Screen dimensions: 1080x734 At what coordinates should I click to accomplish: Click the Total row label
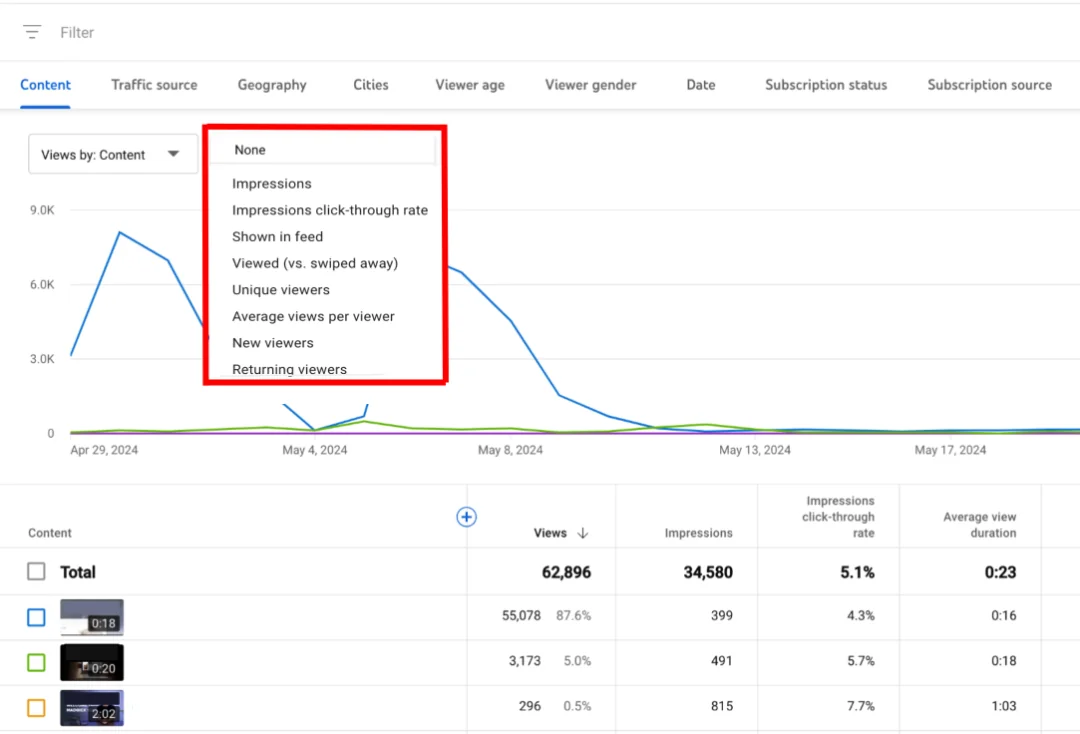78,572
